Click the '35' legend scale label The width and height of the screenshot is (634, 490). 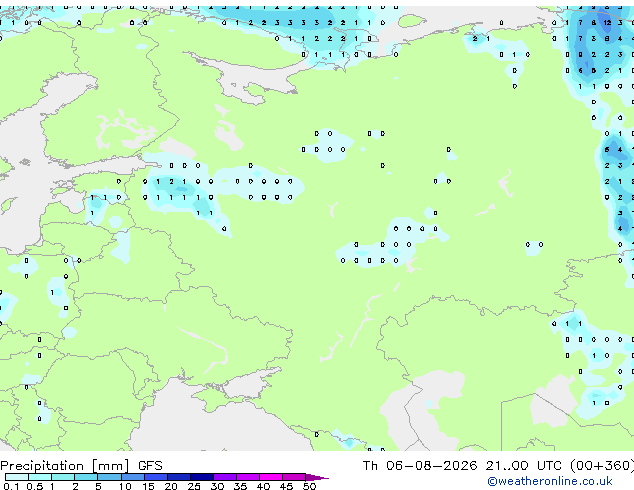pos(240,486)
